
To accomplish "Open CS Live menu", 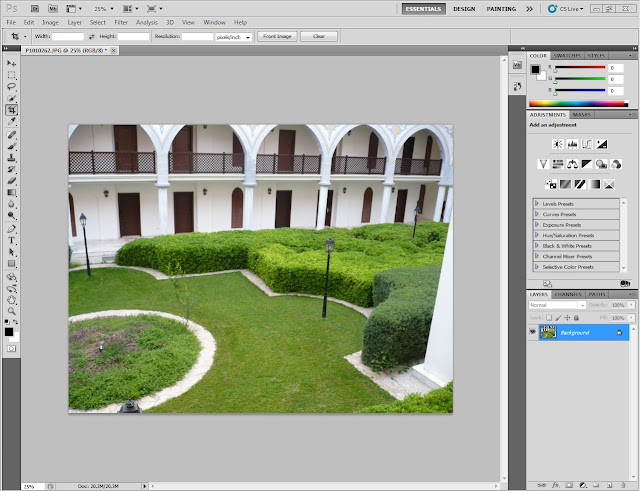I will 566,9.
